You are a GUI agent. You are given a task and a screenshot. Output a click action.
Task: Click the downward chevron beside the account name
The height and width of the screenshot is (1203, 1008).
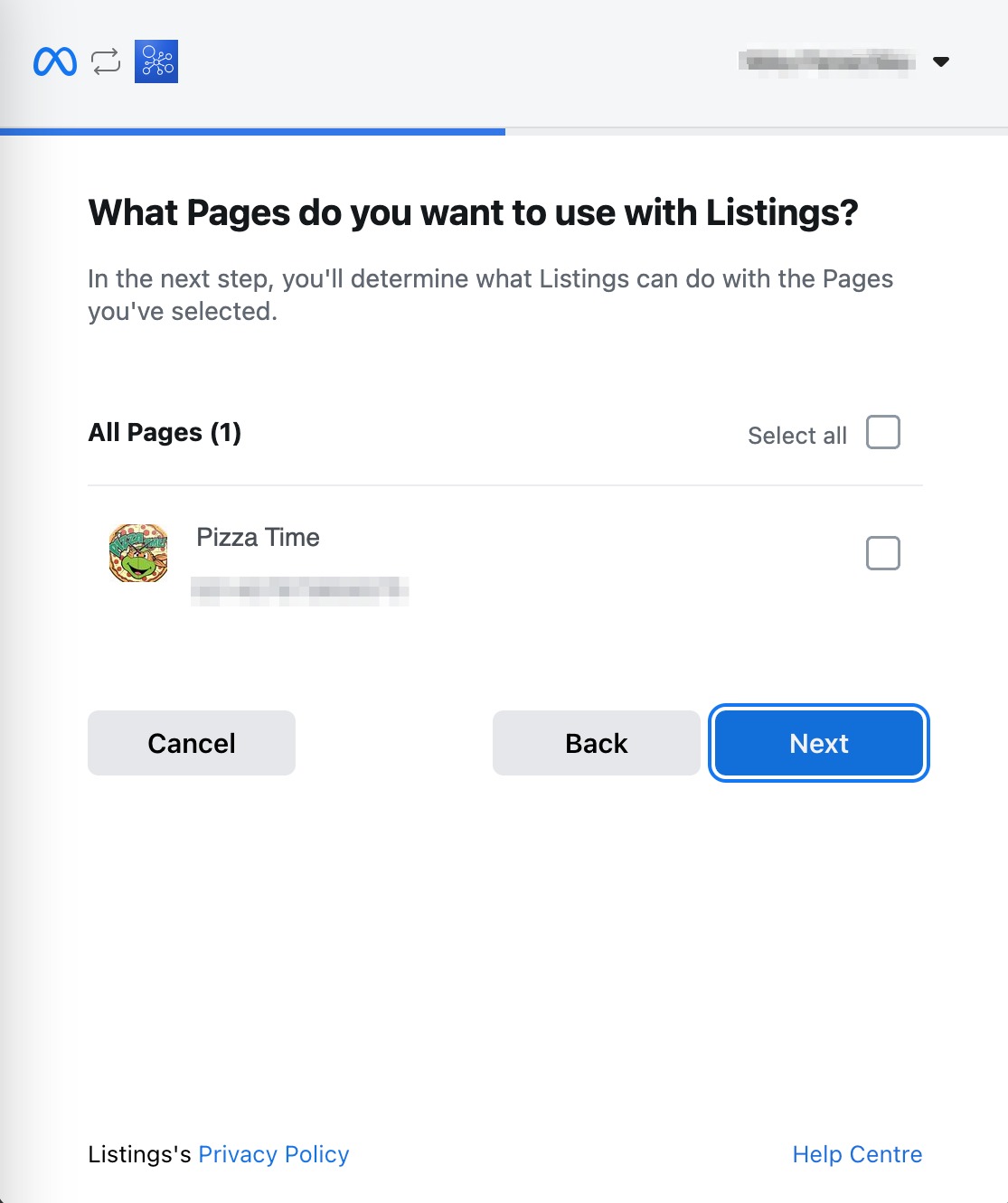tap(942, 61)
